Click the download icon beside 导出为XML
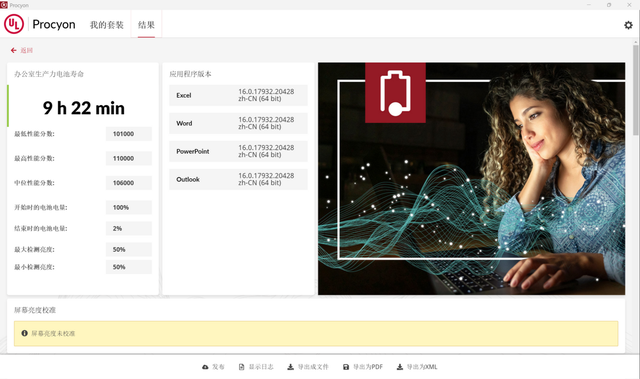Image resolution: width=640 pixels, height=379 pixels. (400, 367)
